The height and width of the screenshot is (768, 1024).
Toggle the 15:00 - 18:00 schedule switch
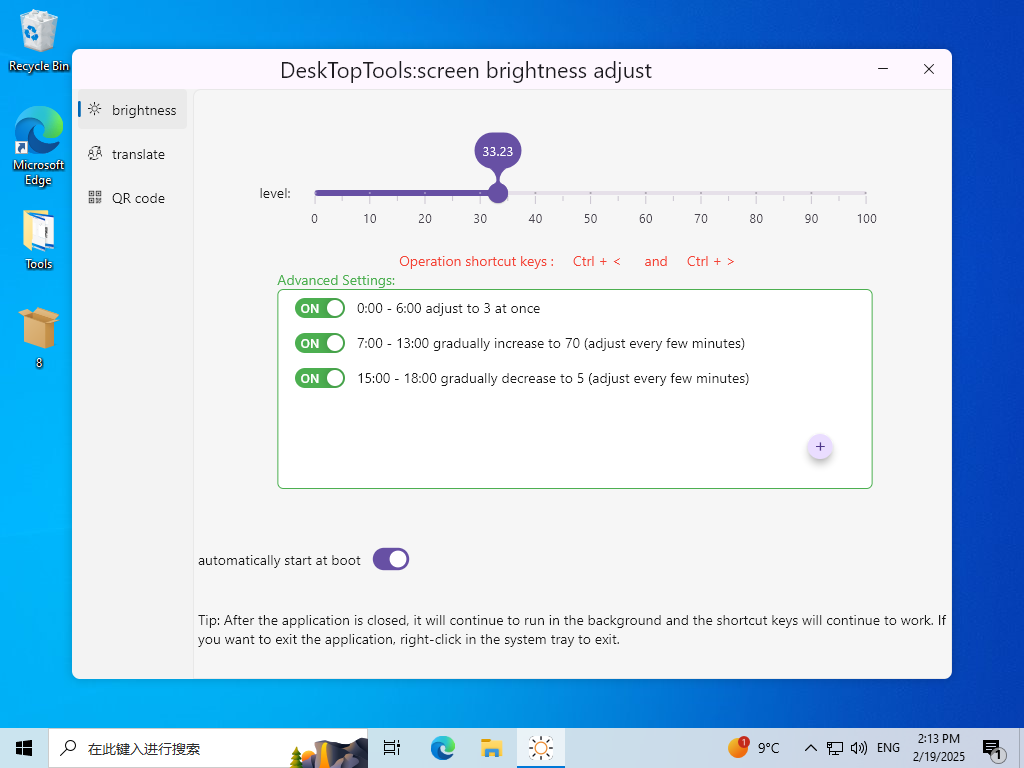point(320,378)
